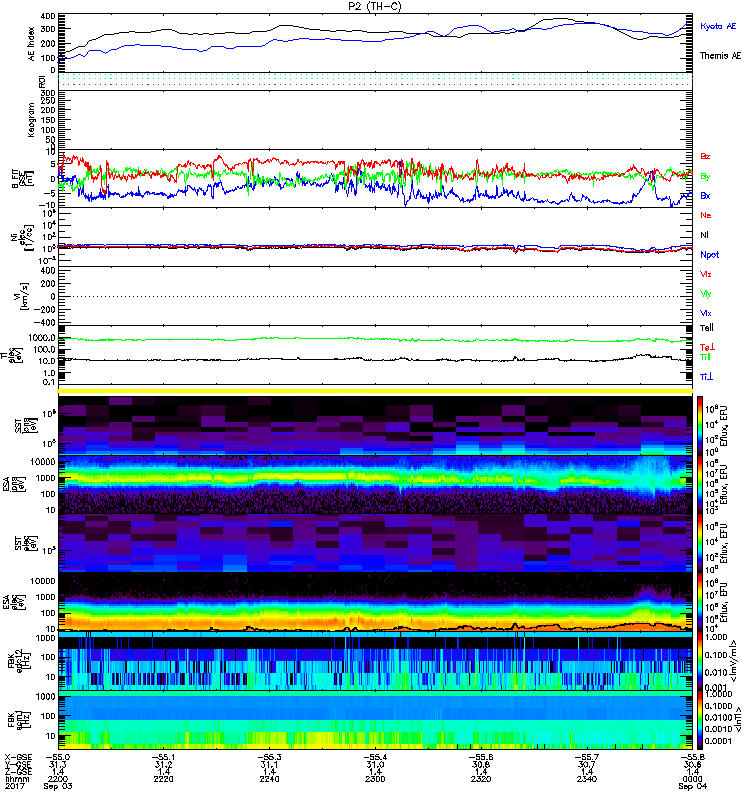
Task: Click the green By legend label
Action: tap(705, 177)
